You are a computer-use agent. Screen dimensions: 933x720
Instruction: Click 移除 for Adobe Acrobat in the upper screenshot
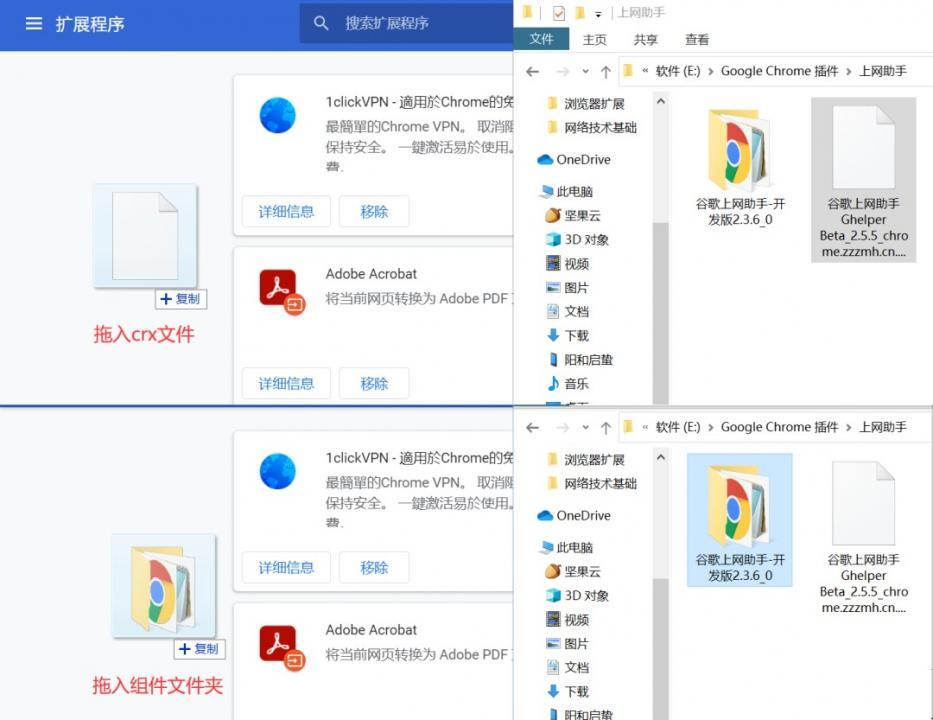tap(374, 383)
